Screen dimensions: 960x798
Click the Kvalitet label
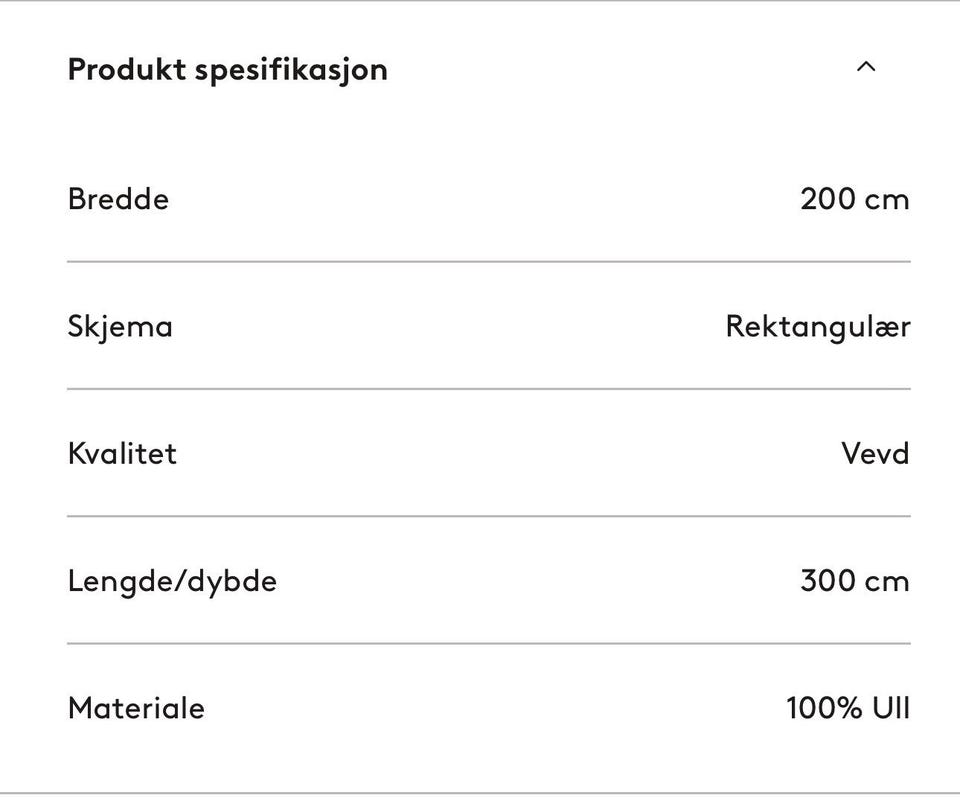click(122, 453)
